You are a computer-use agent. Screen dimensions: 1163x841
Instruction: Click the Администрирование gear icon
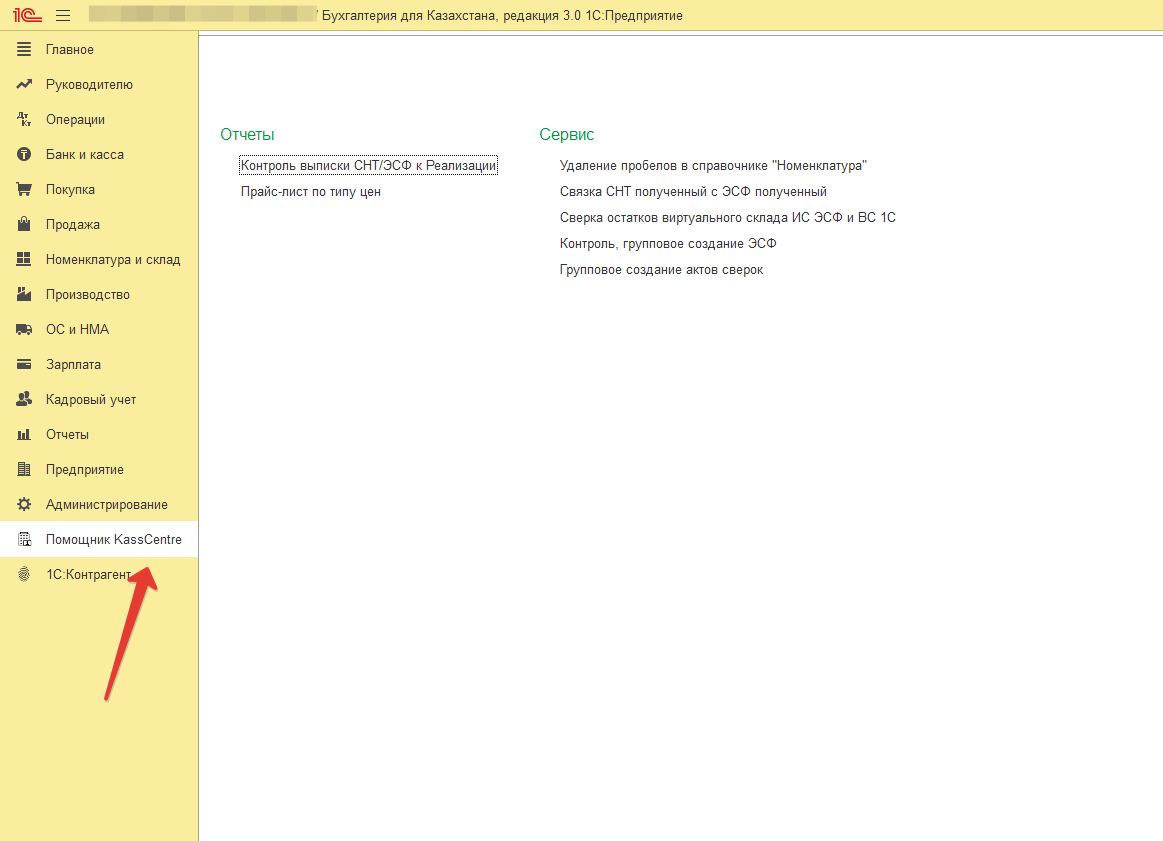[25, 505]
